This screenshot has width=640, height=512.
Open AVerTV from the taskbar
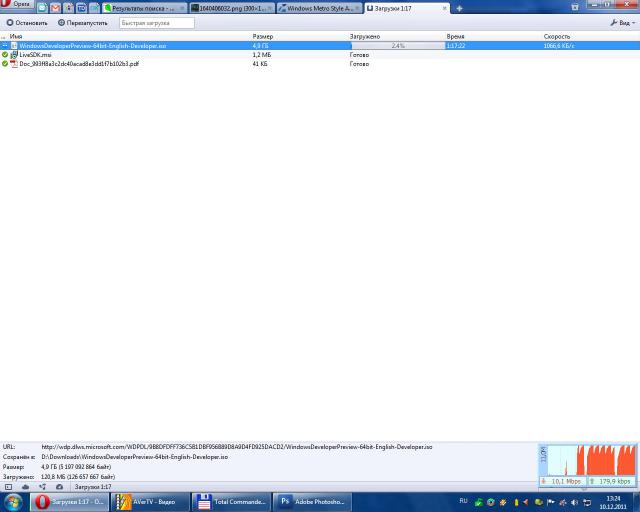coord(151,502)
